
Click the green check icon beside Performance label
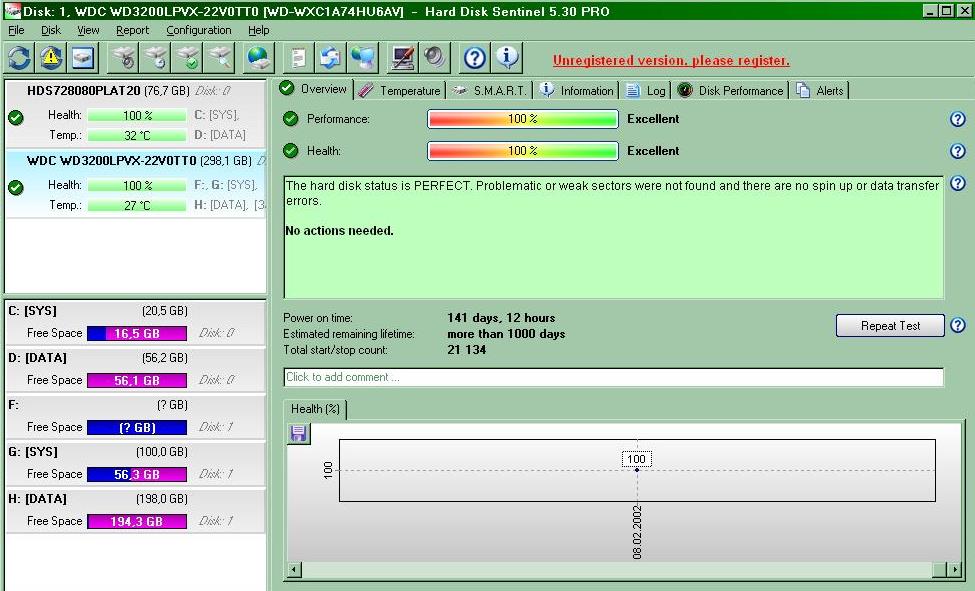tap(290, 118)
